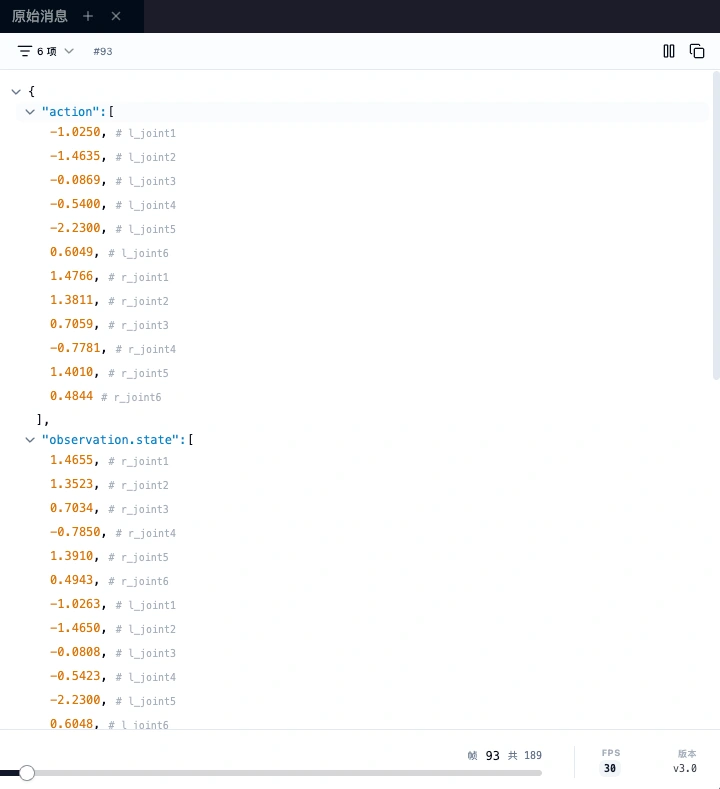Click the filter lines icon beside 6 项
The width and height of the screenshot is (720, 789).
[x=25, y=51]
